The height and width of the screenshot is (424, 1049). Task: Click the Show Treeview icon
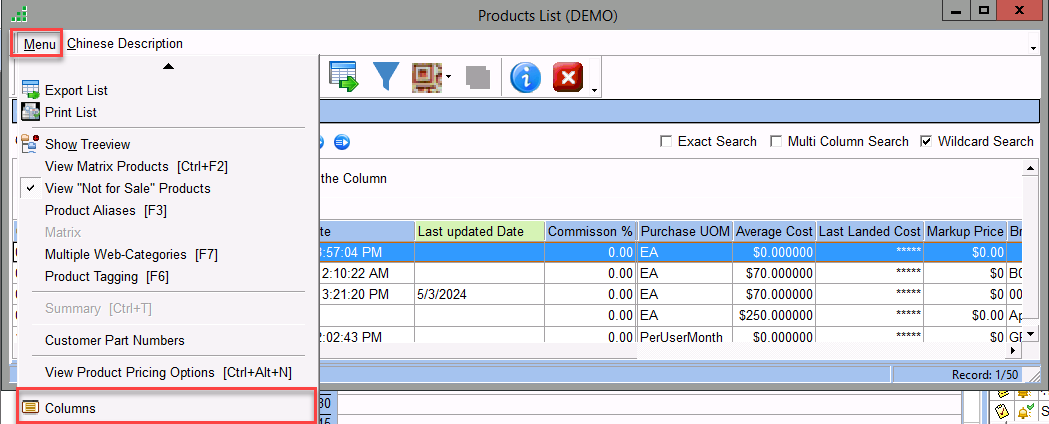click(30, 144)
